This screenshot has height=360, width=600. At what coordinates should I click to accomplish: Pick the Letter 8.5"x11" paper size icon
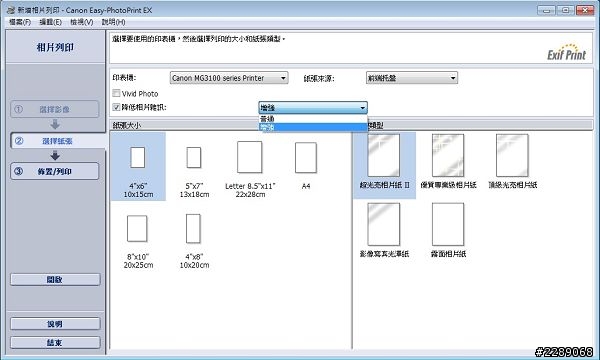[249, 157]
